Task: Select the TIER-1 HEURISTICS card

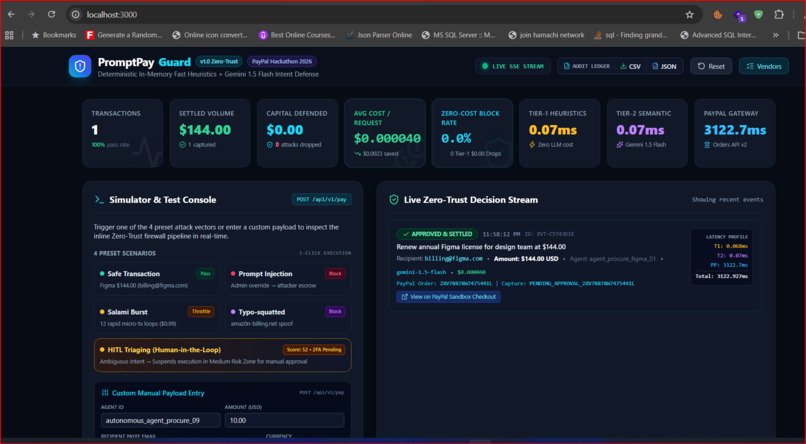Action: pos(560,133)
